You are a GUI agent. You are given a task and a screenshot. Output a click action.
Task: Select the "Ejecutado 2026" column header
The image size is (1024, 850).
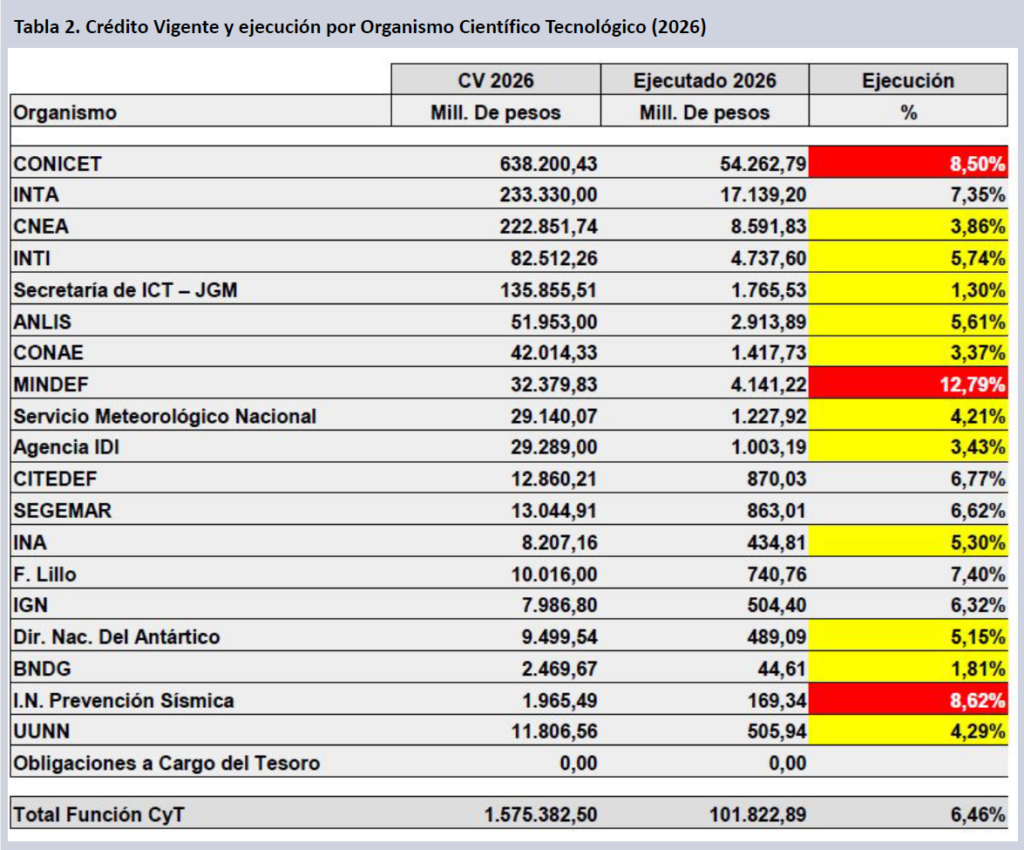(704, 81)
